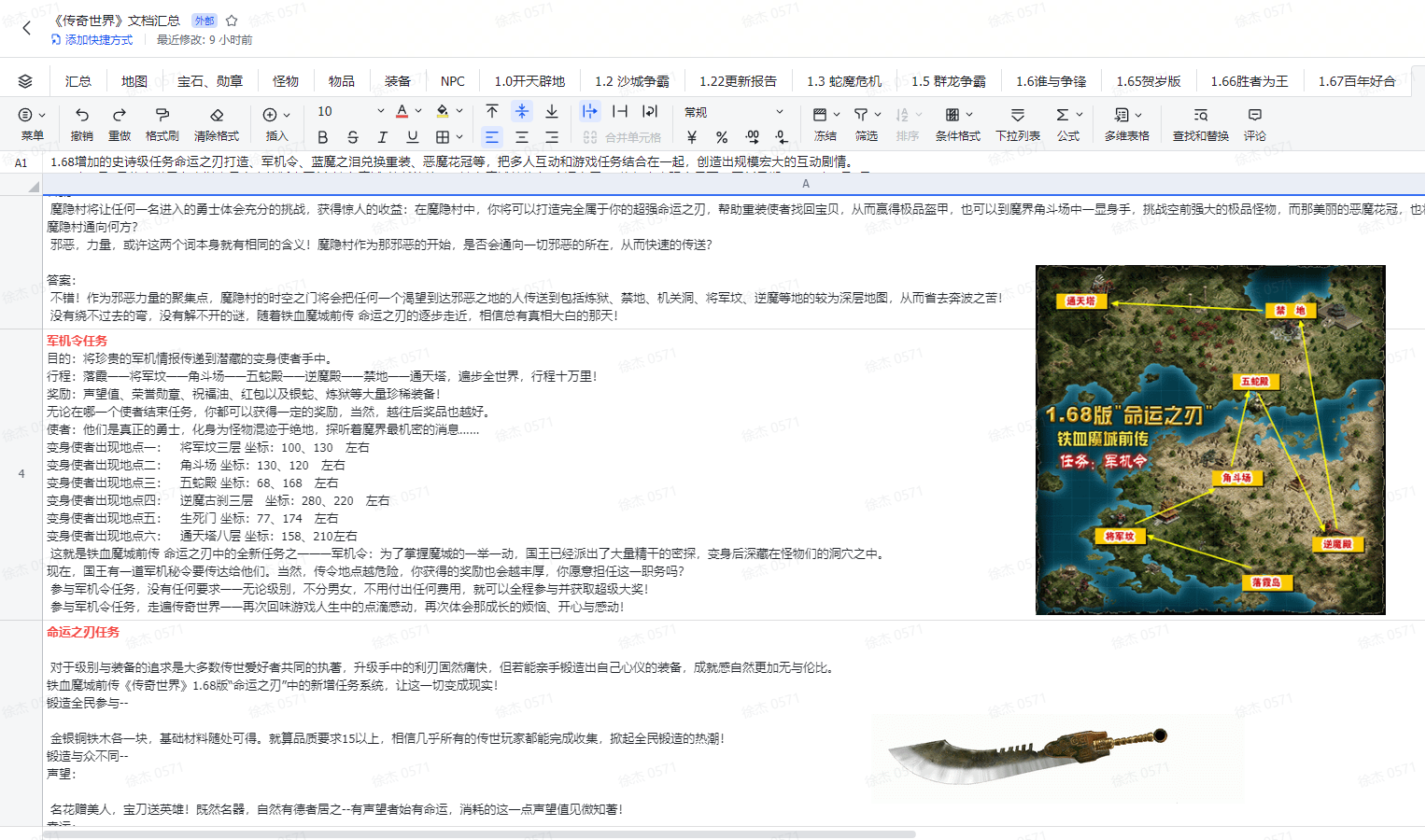
Task: Click the 公式 sigma formula icon
Action: [x=1063, y=114]
